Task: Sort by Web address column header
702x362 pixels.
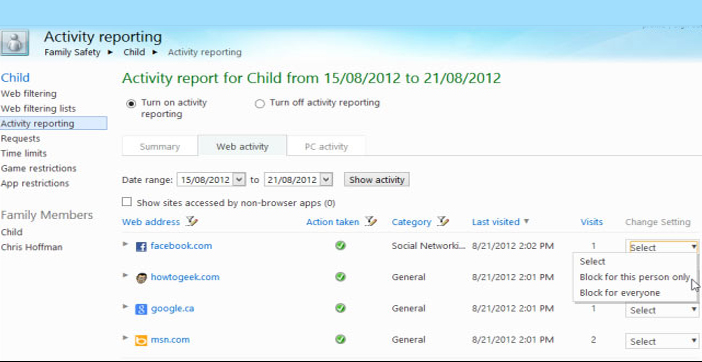Action: pos(151,221)
